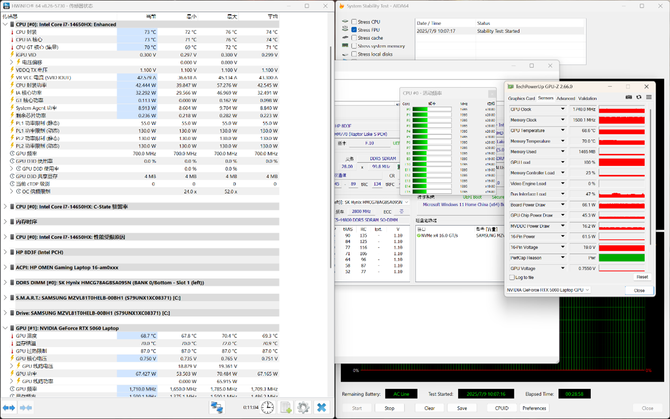Screen dimensions: 670x419
Task: Click the Reset button in GPU-Z
Action: pos(641,277)
